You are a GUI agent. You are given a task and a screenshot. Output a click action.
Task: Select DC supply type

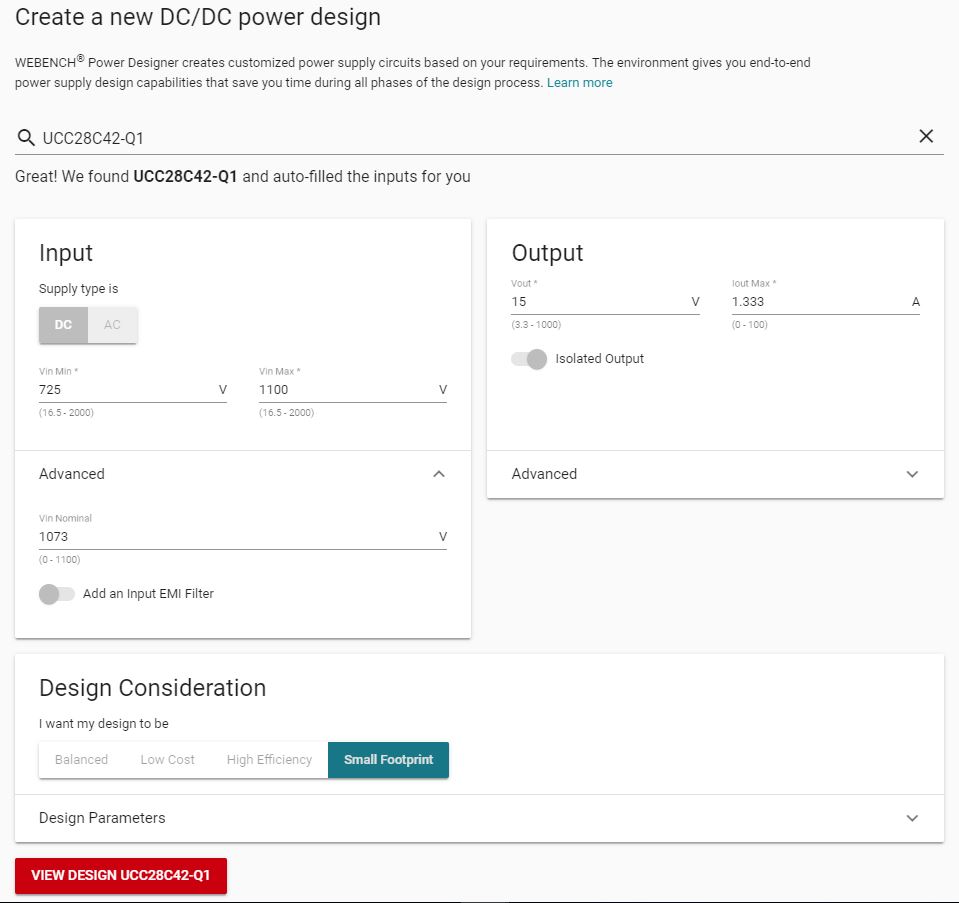tap(64, 325)
